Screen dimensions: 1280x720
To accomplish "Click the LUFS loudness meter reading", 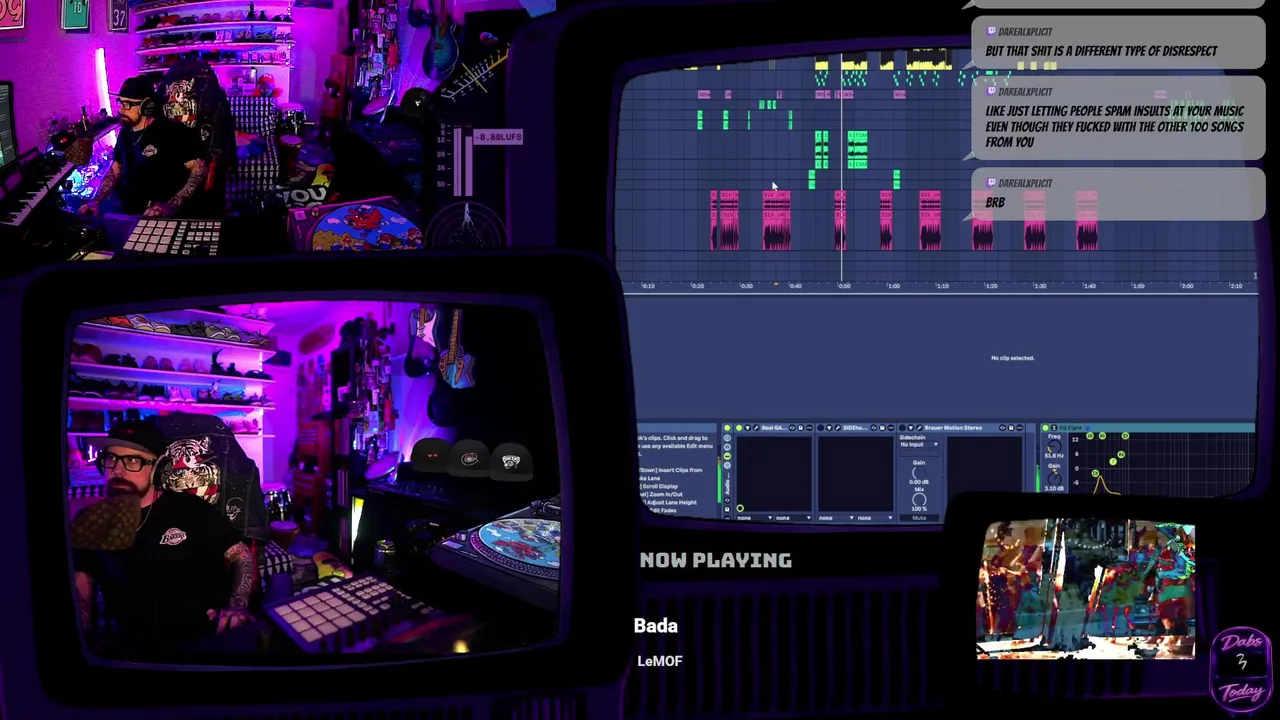I will coord(498,137).
